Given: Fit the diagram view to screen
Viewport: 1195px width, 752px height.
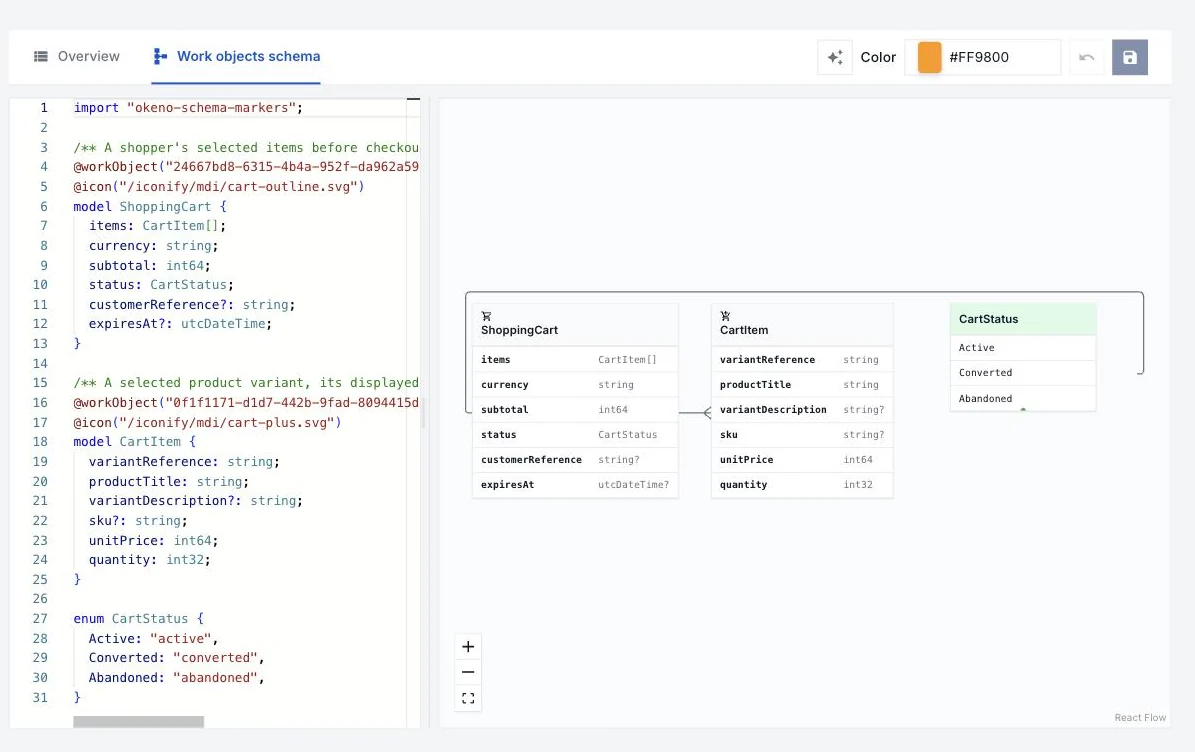Looking at the screenshot, I should point(468,698).
